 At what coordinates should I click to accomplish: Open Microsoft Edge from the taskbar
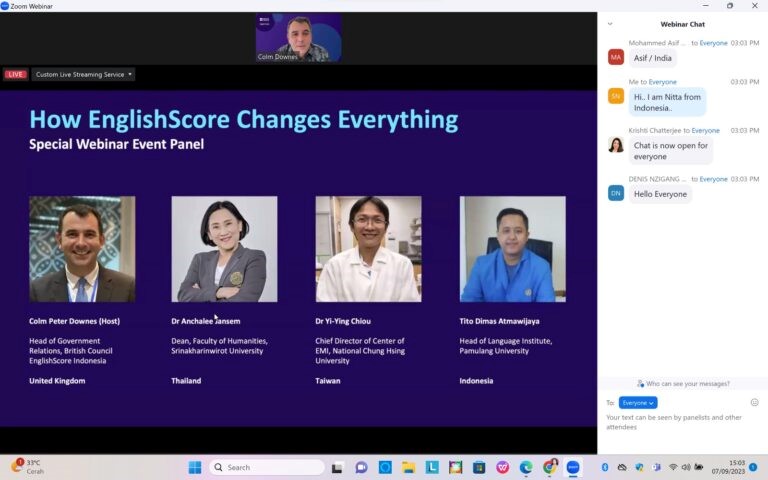[x=526, y=467]
